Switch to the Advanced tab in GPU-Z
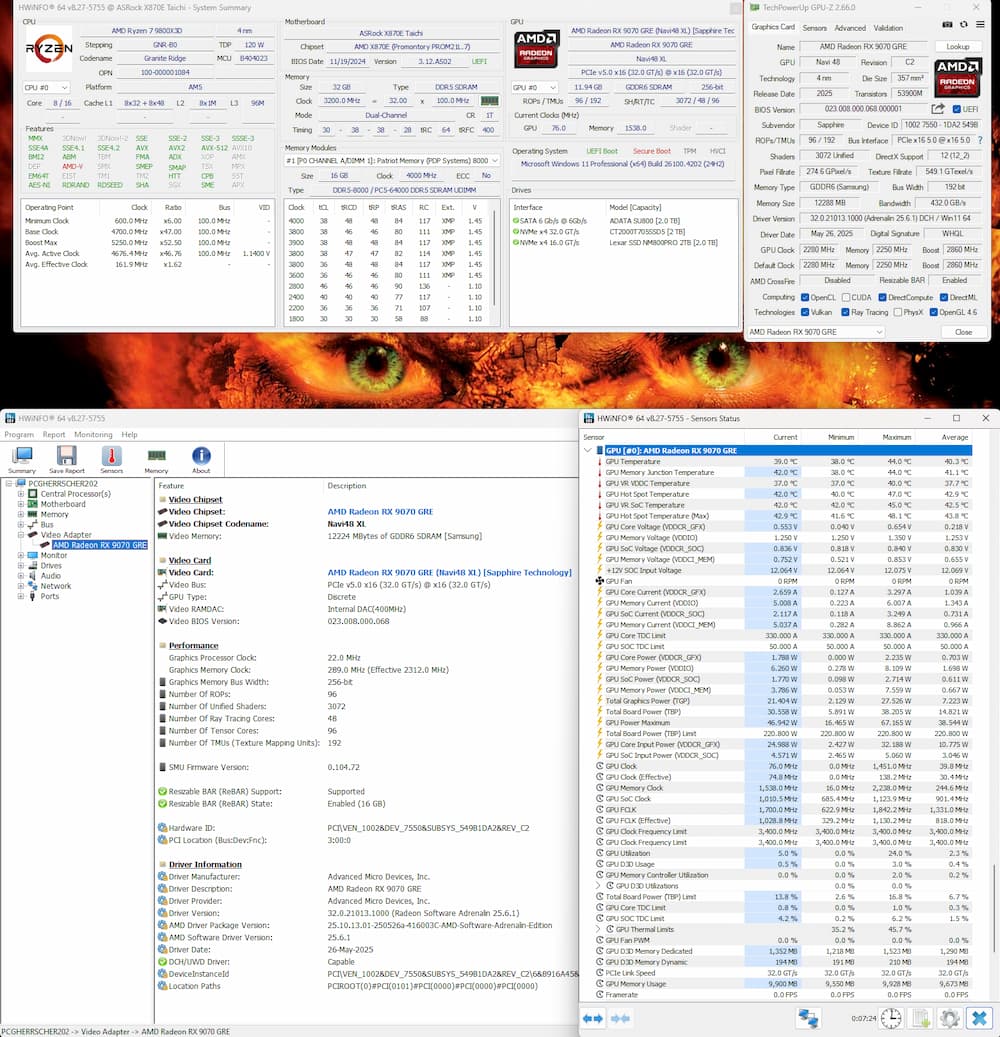 851,28
